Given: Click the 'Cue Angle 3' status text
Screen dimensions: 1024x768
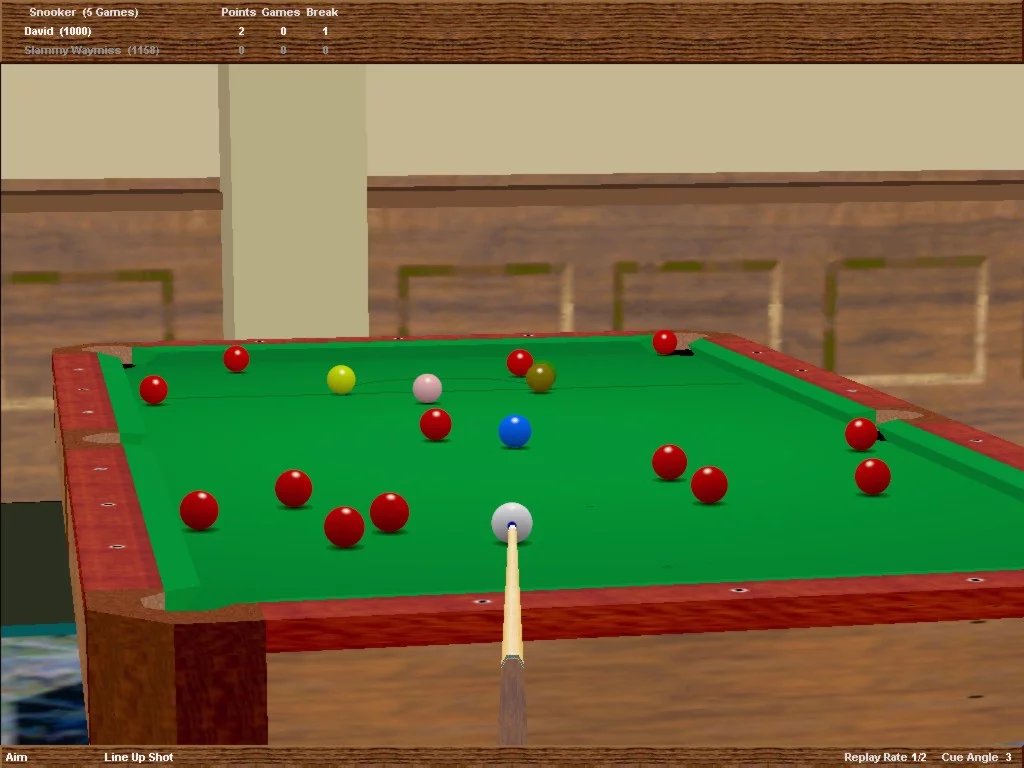Looking at the screenshot, I should 976,757.
